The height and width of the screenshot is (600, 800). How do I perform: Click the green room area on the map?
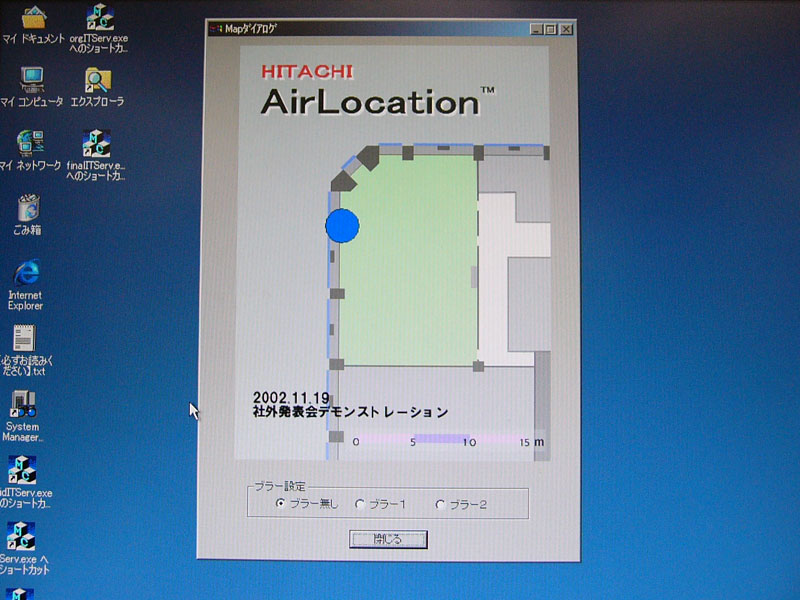[408, 260]
